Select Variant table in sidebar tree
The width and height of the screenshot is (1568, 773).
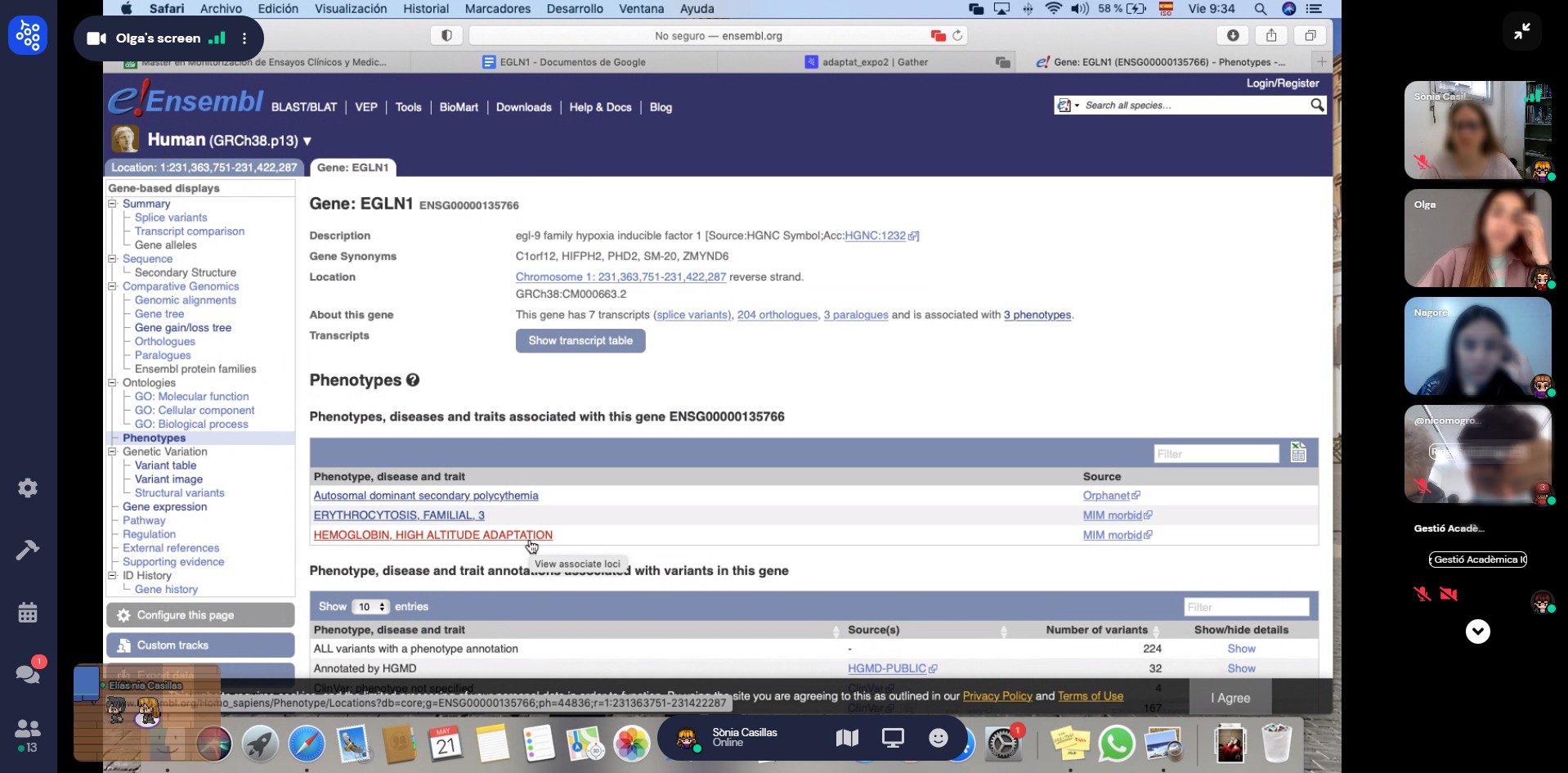pos(165,465)
